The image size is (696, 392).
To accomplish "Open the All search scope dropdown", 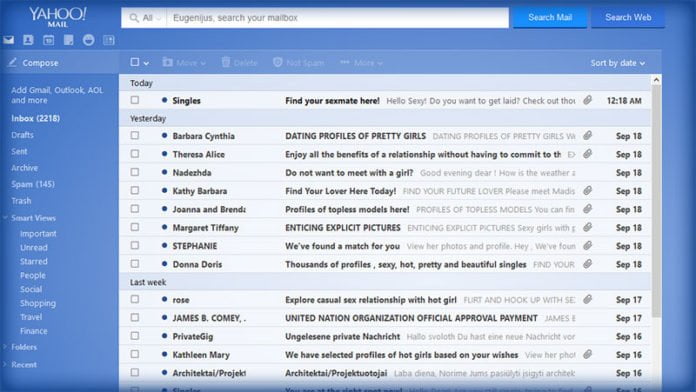I will 151,18.
